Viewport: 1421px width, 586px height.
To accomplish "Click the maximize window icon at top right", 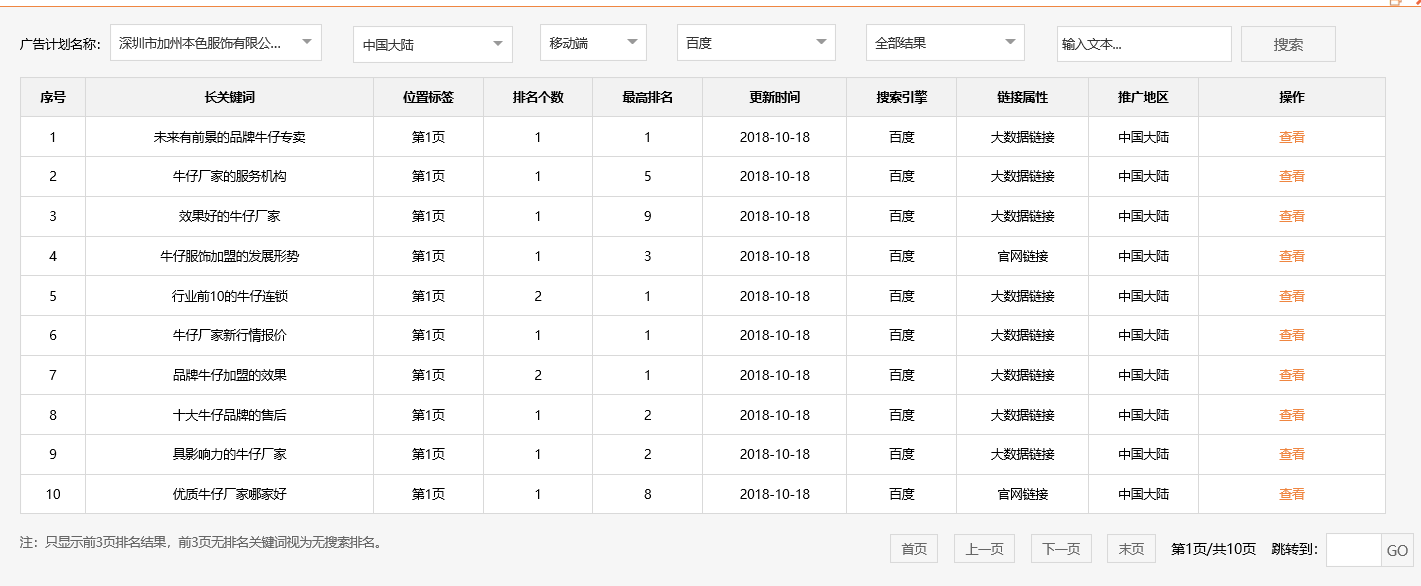I will 1394,3.
